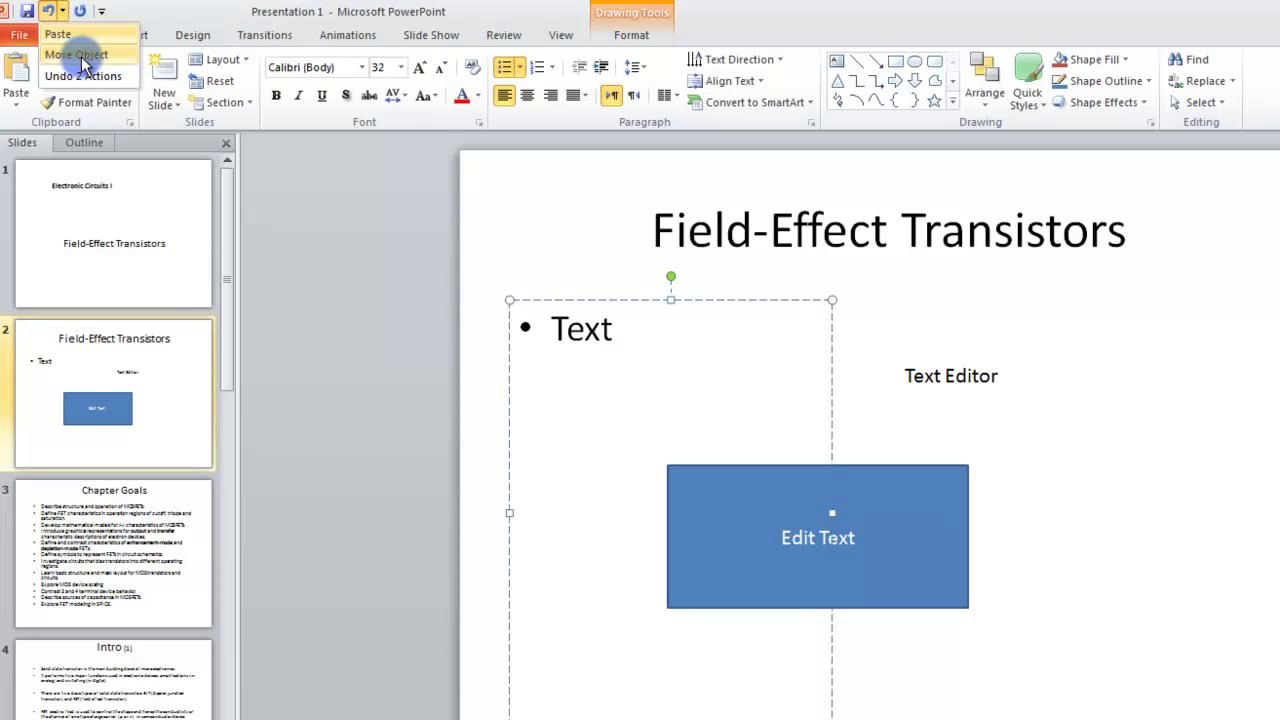Image resolution: width=1280 pixels, height=720 pixels.
Task: Switch to the Review tab
Action: pos(504,35)
